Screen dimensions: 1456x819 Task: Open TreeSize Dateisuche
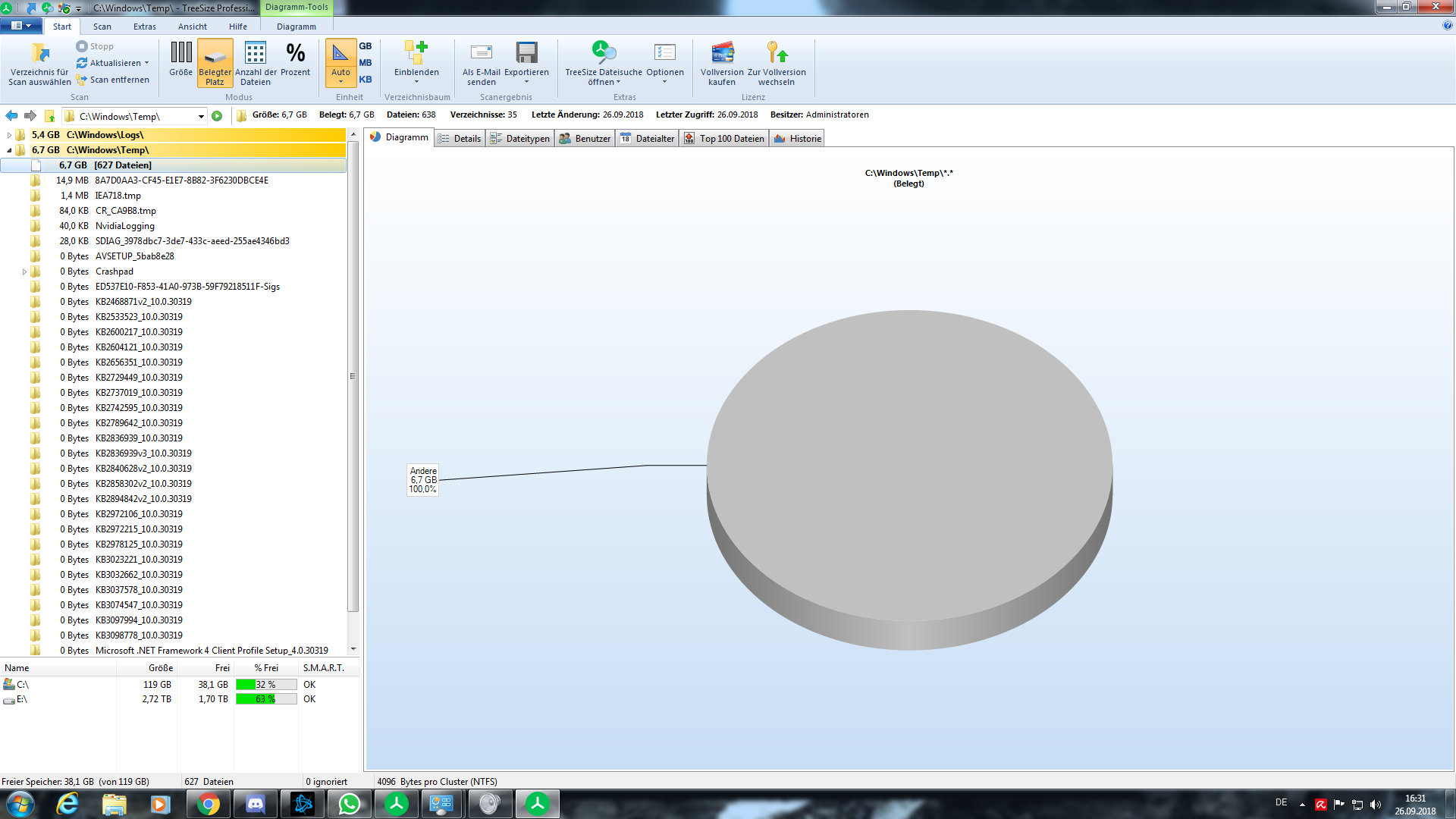(604, 53)
